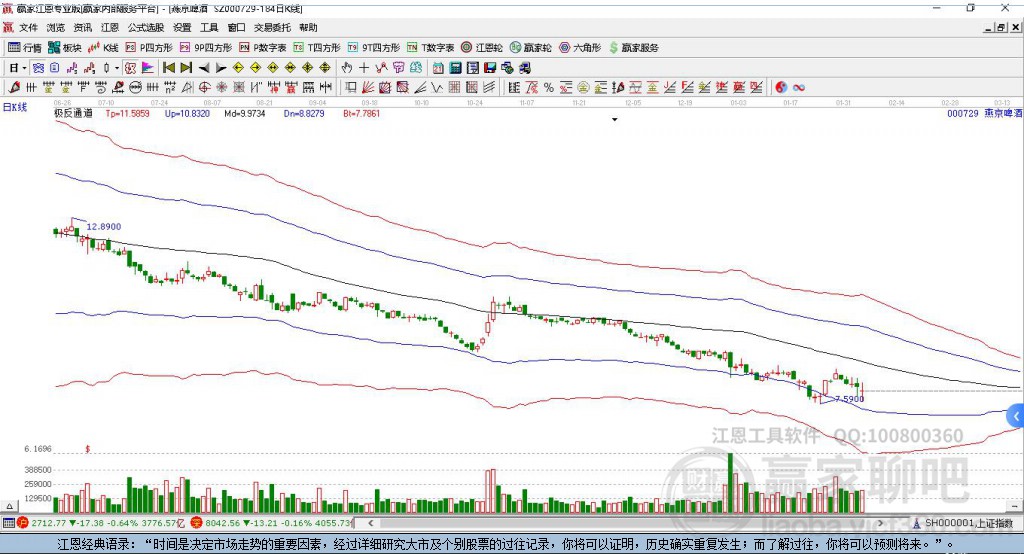The image size is (1024, 554).
Task: Click the 沪 Shanghai index status icon
Action: click(23, 523)
